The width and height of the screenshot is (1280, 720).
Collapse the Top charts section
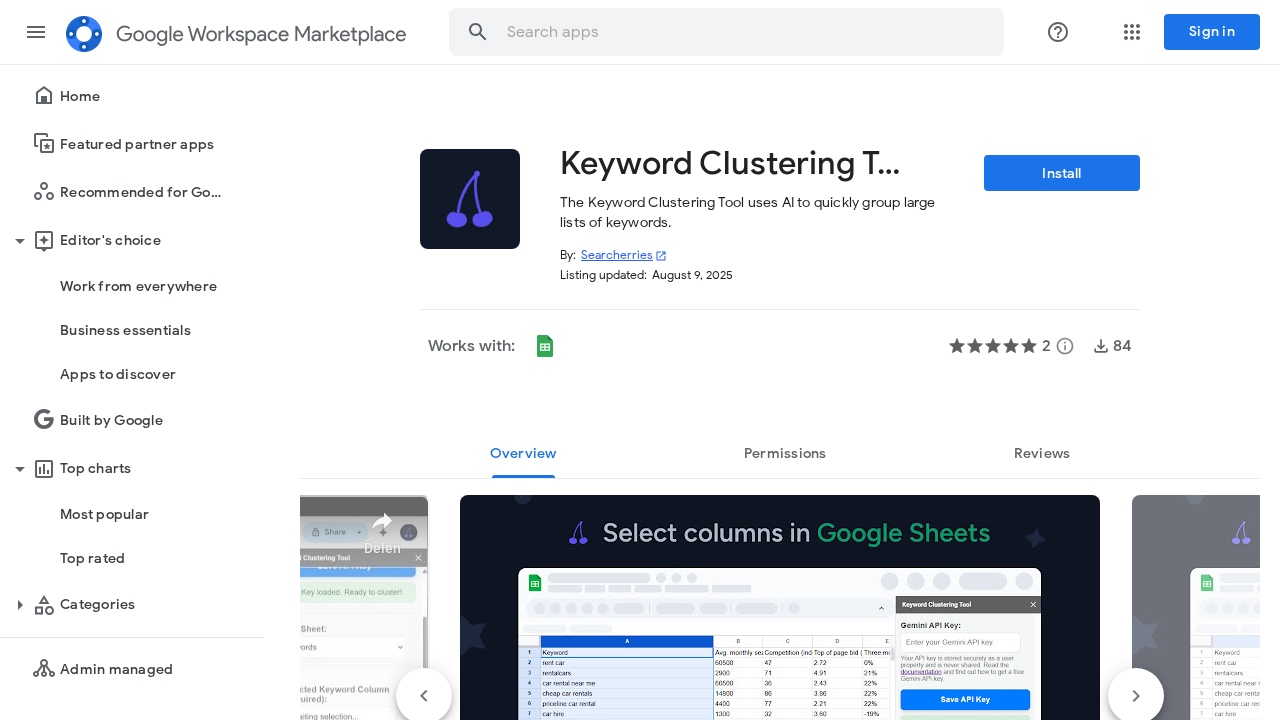(19, 469)
